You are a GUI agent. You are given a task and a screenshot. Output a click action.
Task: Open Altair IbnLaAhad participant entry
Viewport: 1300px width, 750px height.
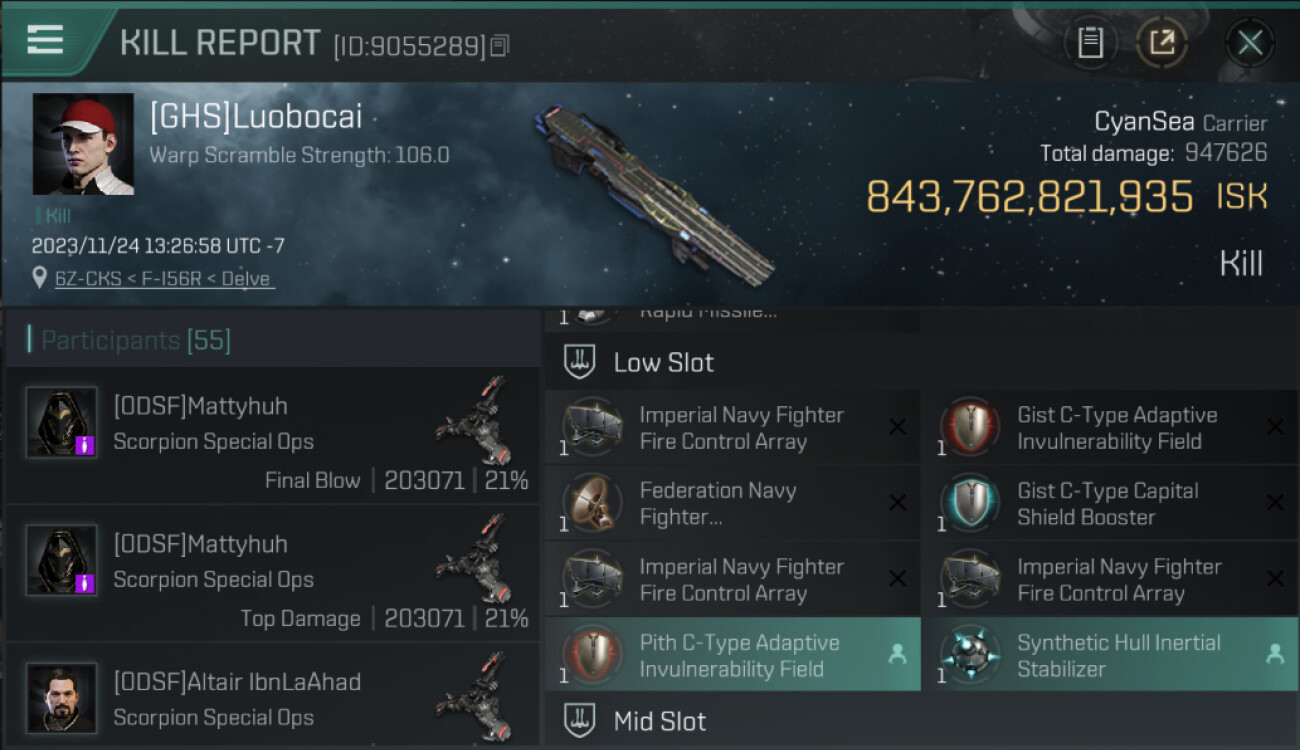tap(237, 683)
